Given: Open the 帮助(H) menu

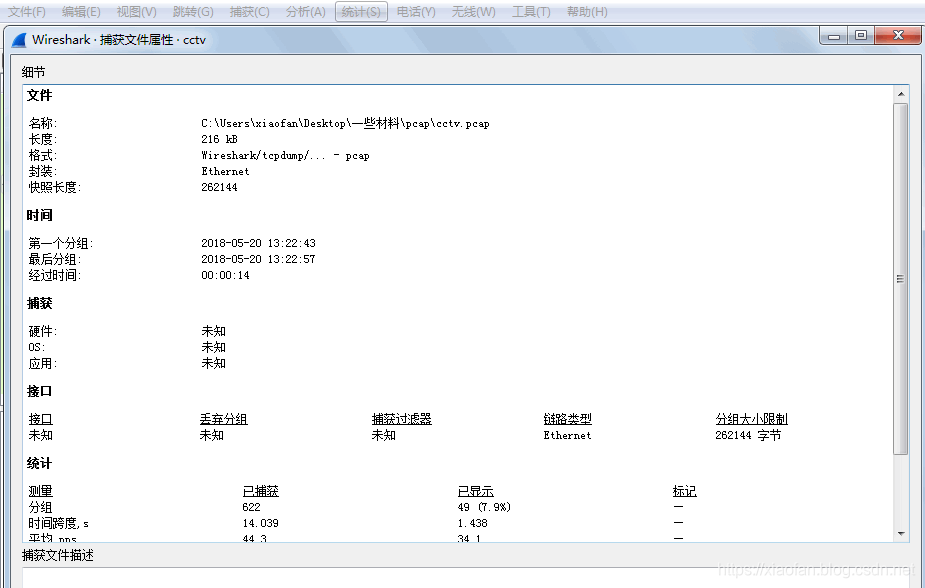Looking at the screenshot, I should coord(587,12).
